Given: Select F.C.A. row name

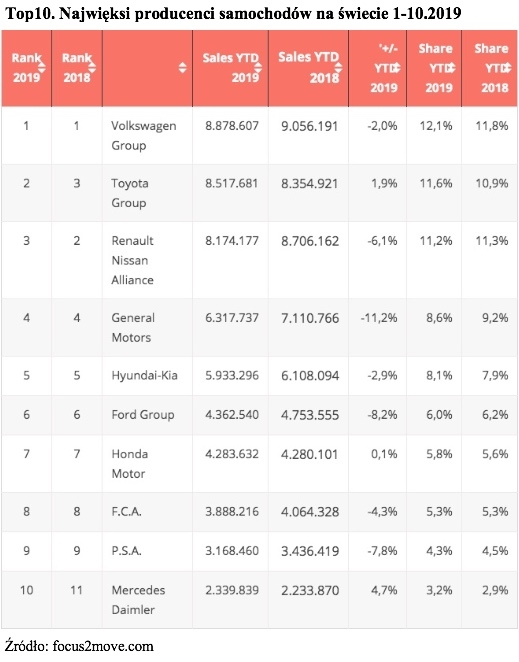Looking at the screenshot, I should (x=126, y=512).
